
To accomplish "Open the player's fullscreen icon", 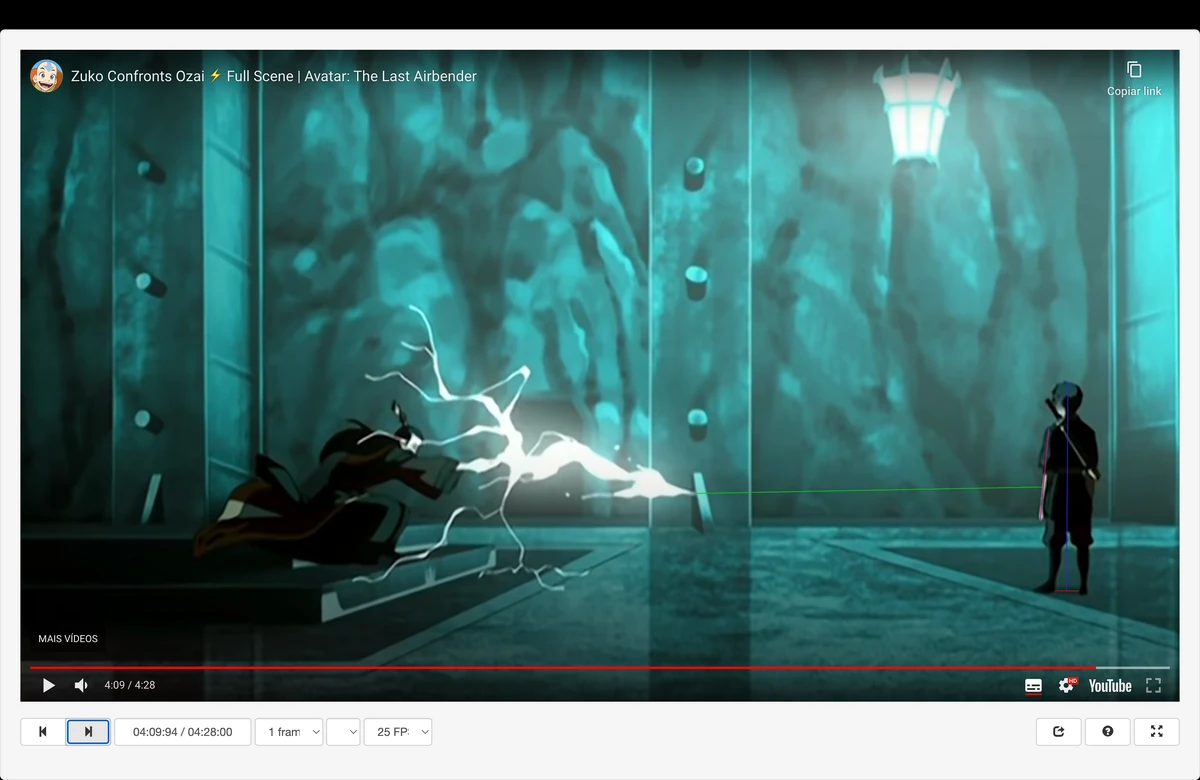I will pyautogui.click(x=1152, y=685).
